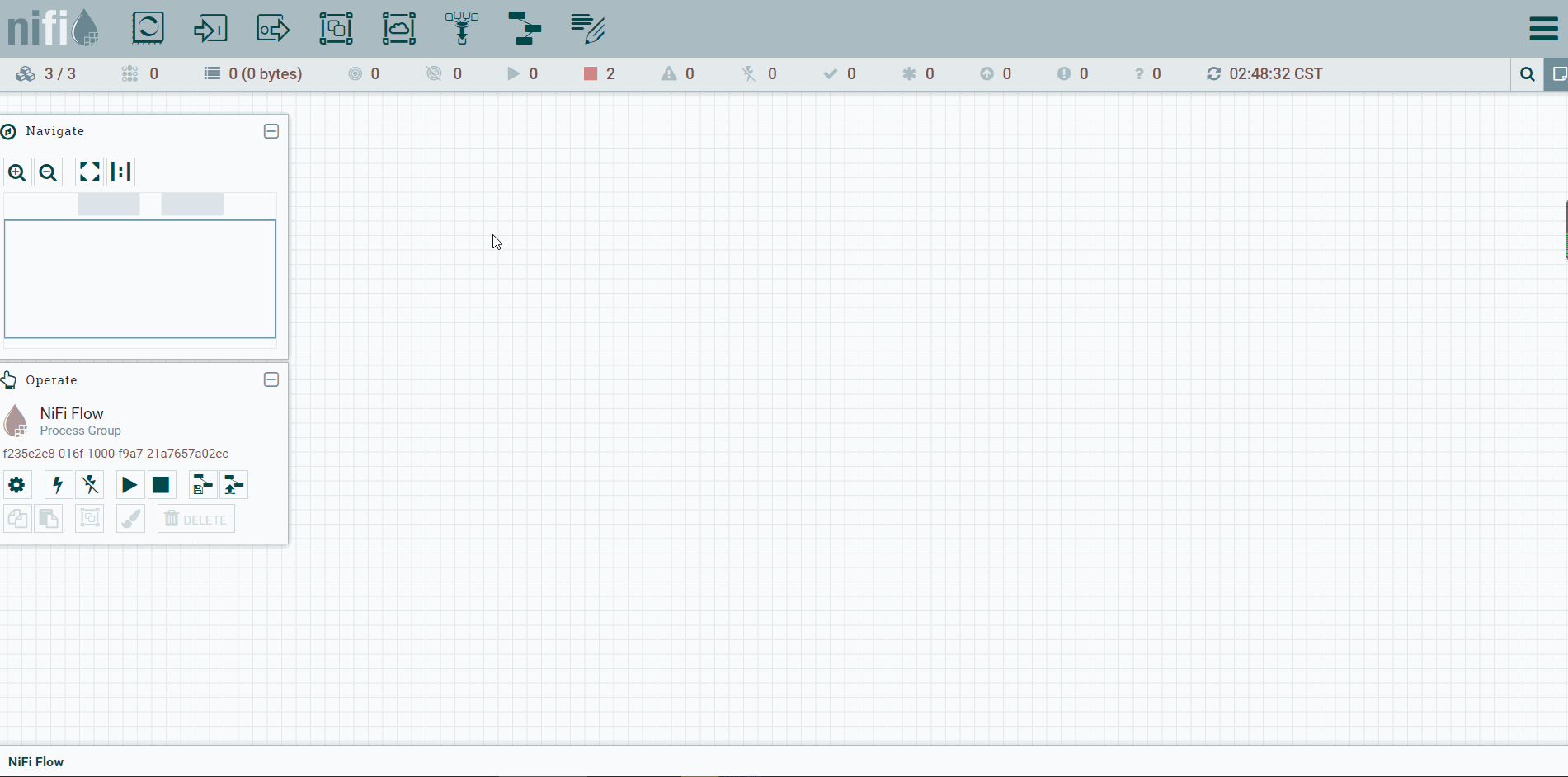
Task: Click the Operate panel hand icon
Action: [9, 379]
